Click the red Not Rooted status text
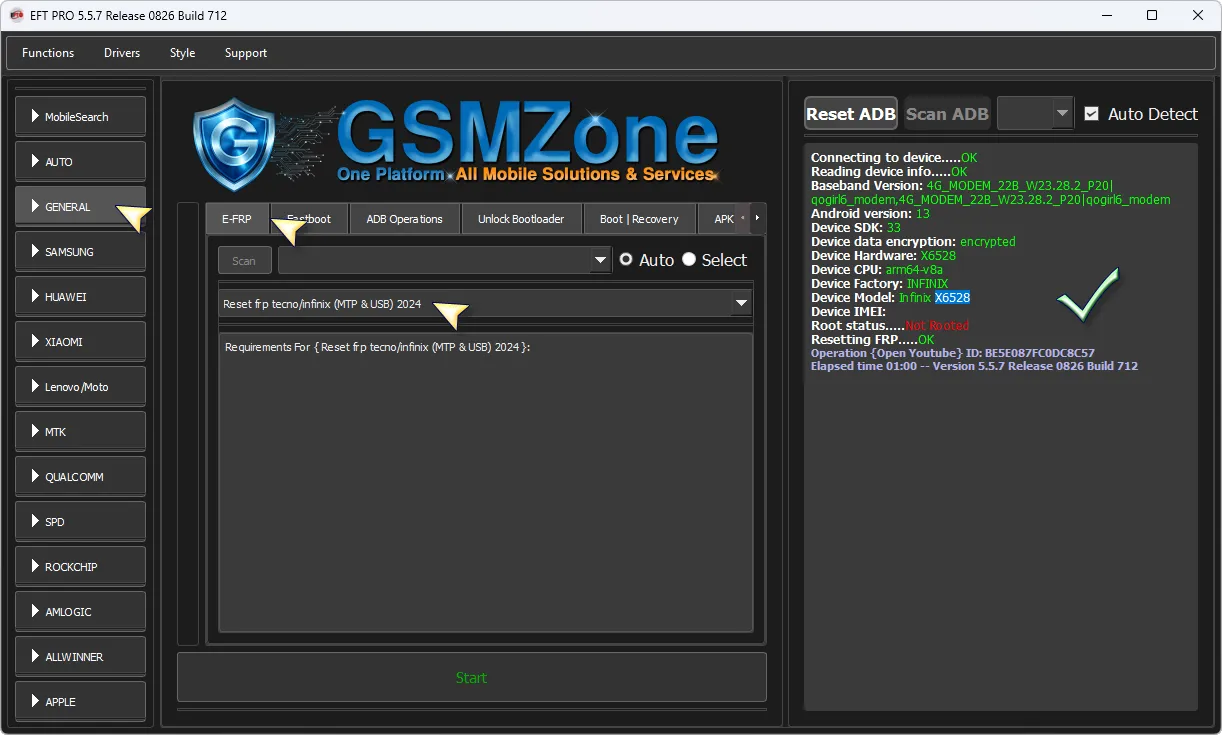The height and width of the screenshot is (735, 1222). pyautogui.click(x=937, y=325)
